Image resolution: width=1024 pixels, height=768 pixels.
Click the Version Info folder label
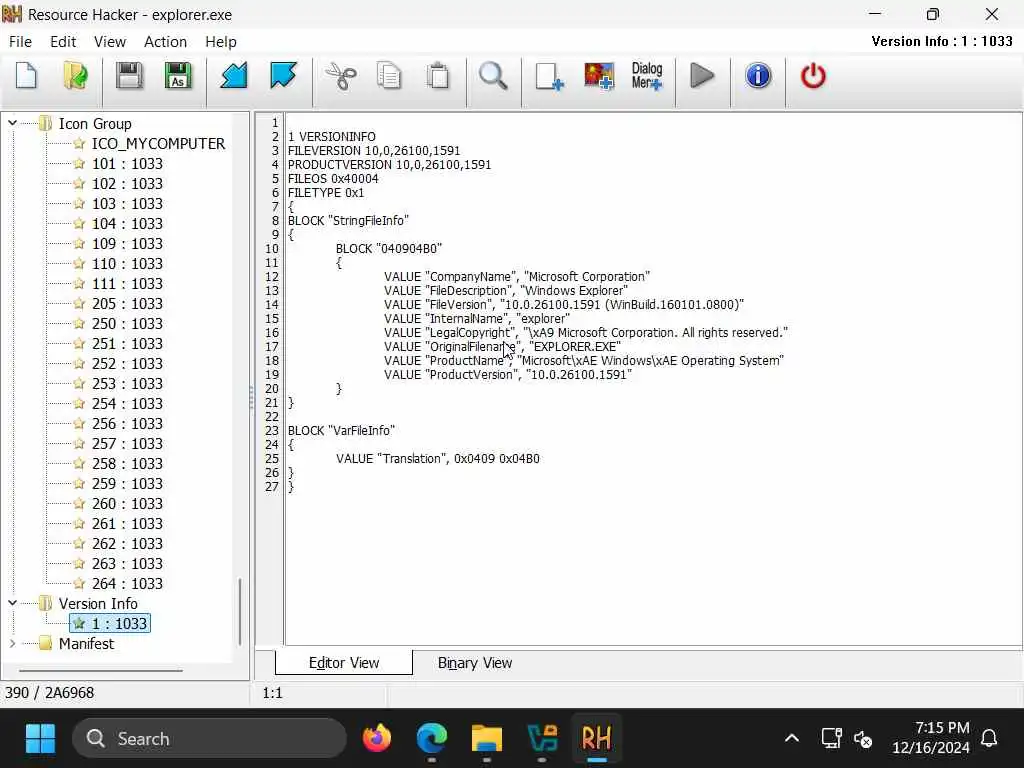(98, 603)
